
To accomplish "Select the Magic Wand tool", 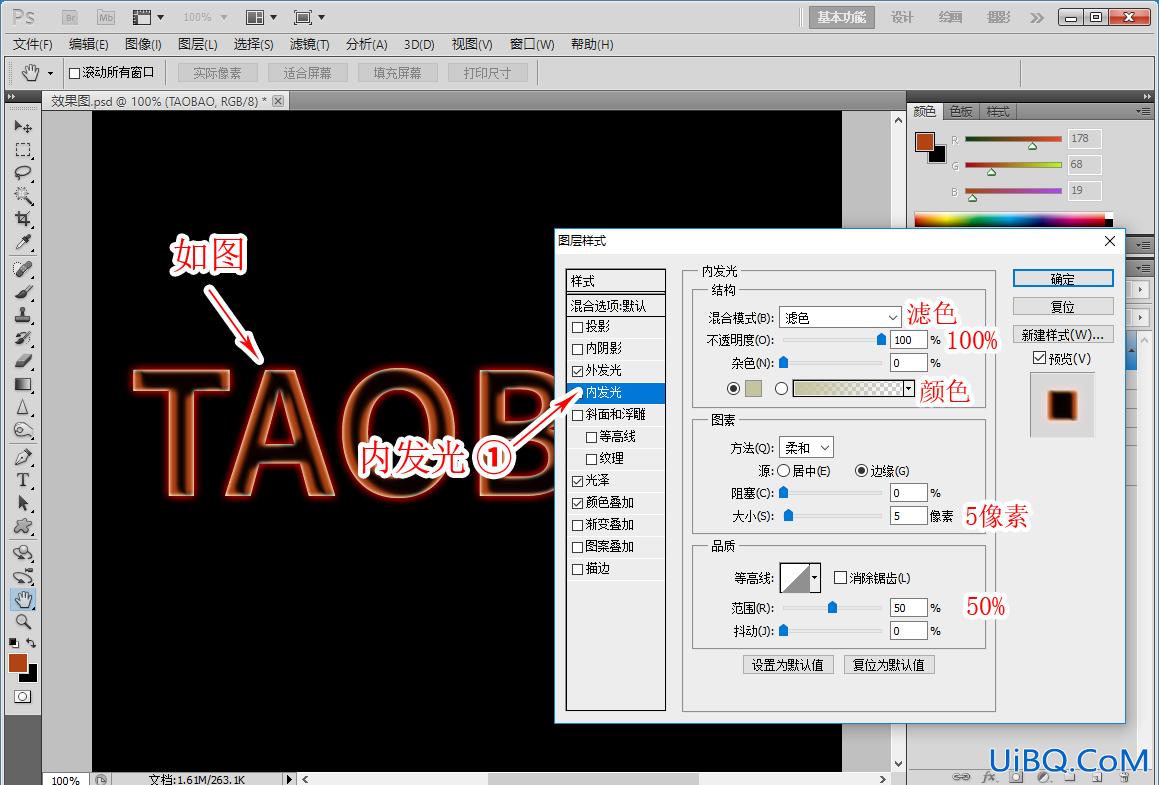I will pos(23,196).
